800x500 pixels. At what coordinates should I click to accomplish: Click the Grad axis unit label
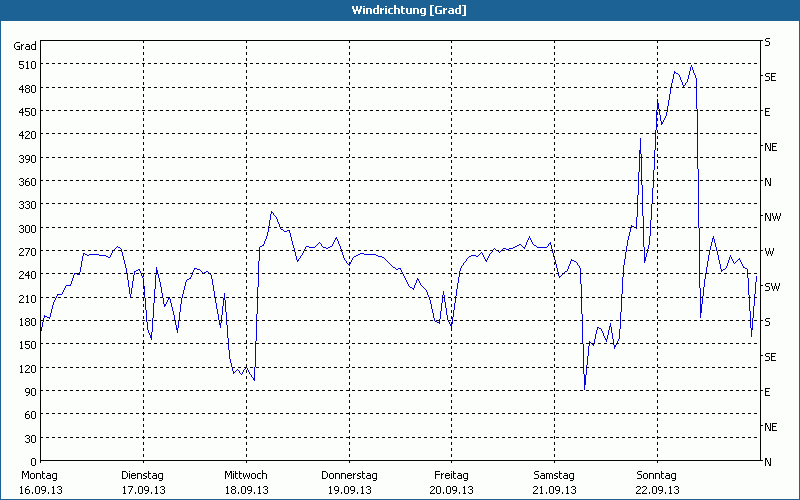click(25, 46)
